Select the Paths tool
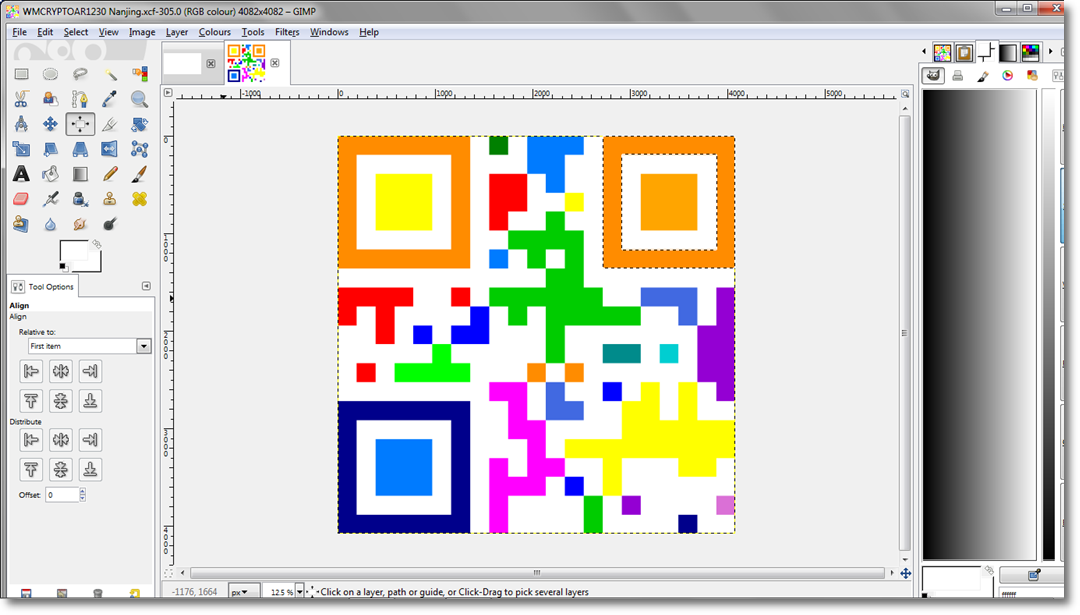Viewport: 1080px width, 615px height. click(x=80, y=99)
